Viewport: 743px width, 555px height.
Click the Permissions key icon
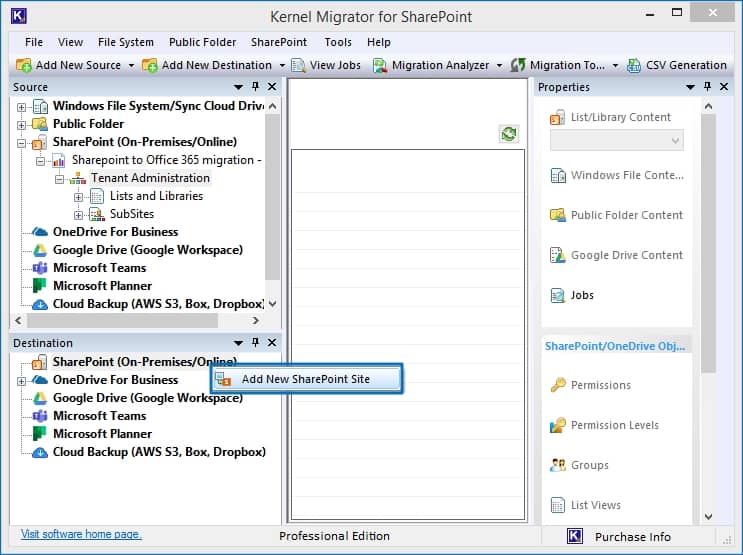558,385
